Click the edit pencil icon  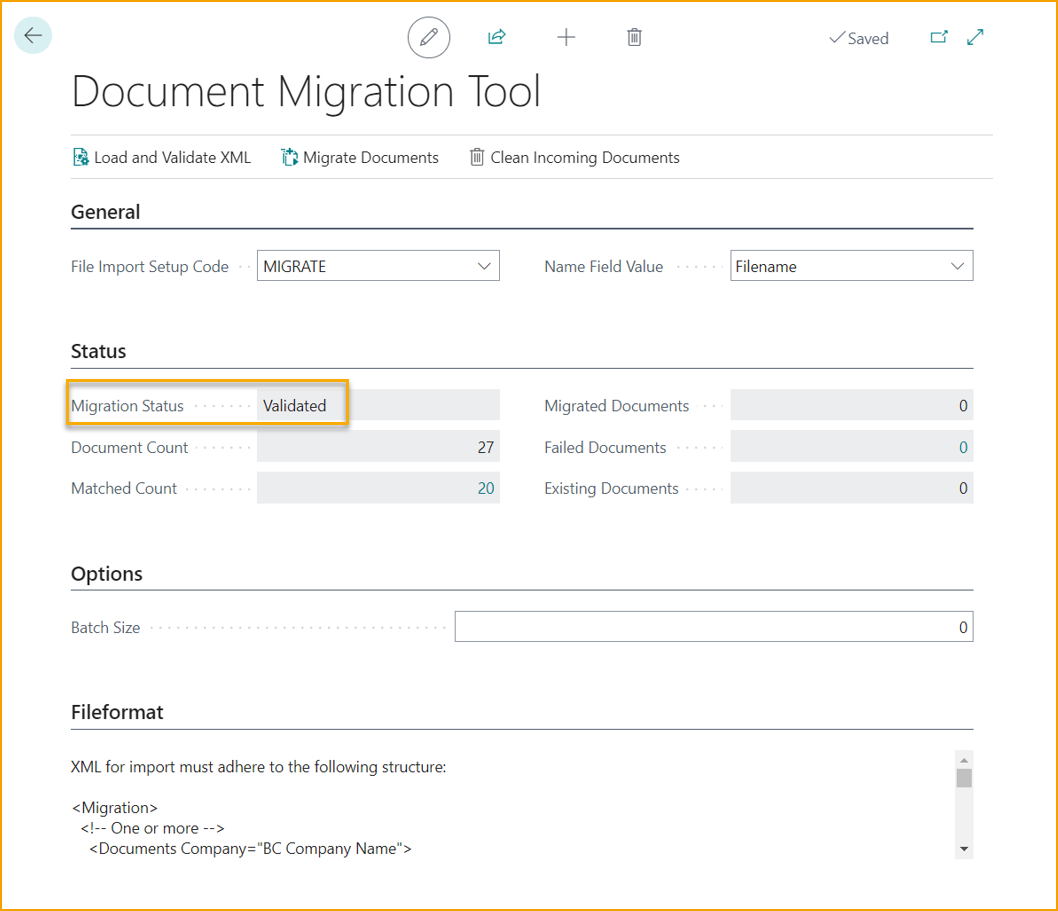point(428,37)
